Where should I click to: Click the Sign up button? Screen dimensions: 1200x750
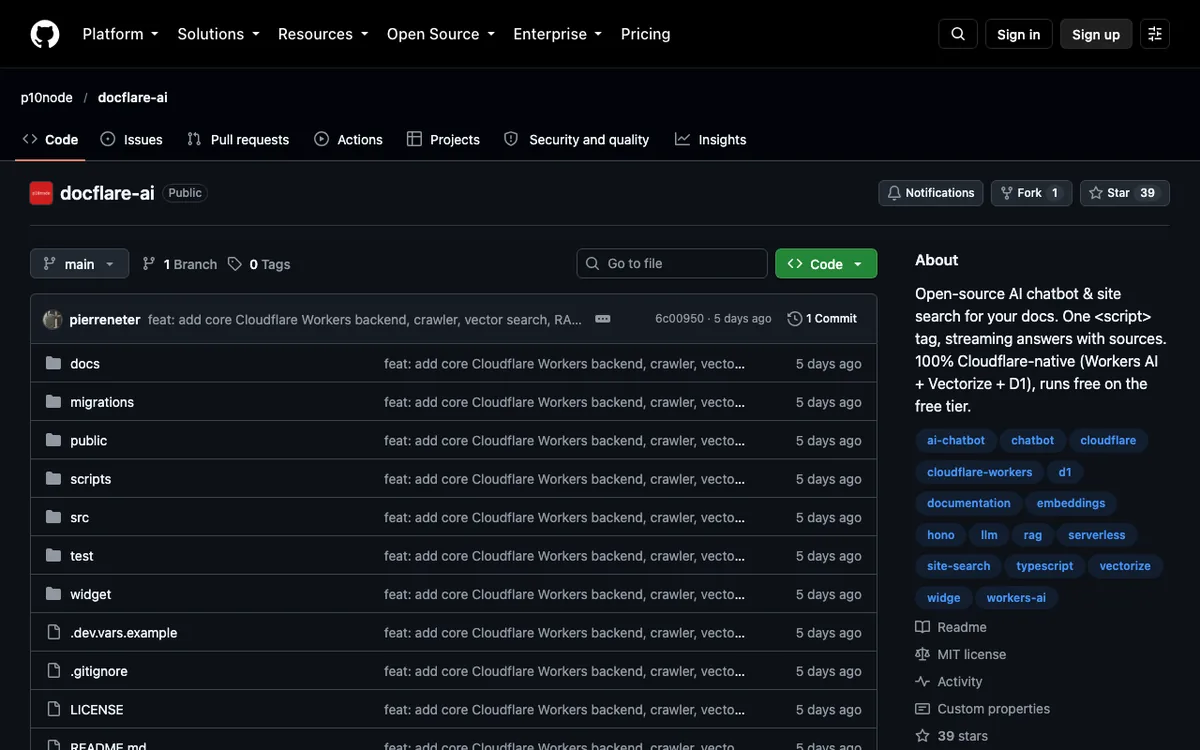[1096, 34]
